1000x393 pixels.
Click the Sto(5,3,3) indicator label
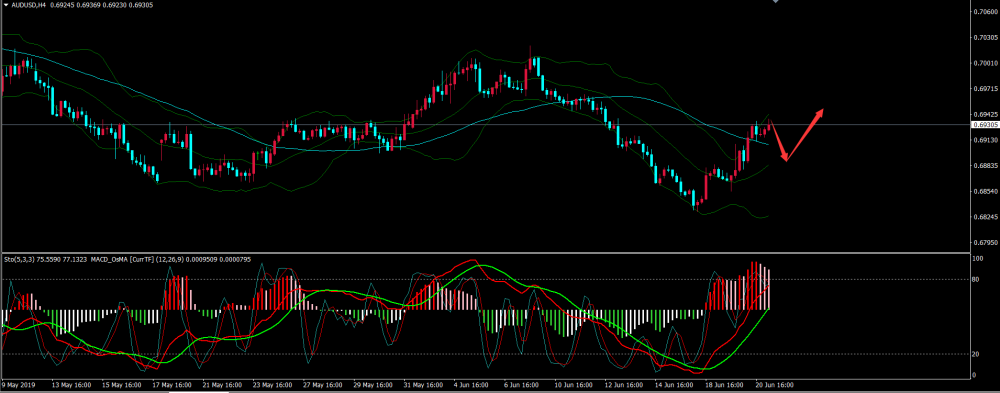coord(20,260)
